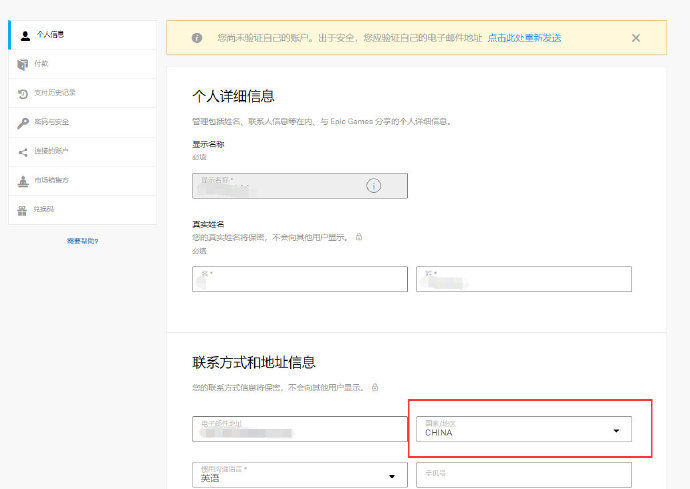Open the 国家/地区 CHINA dropdown
The image size is (690, 489).
pos(523,429)
